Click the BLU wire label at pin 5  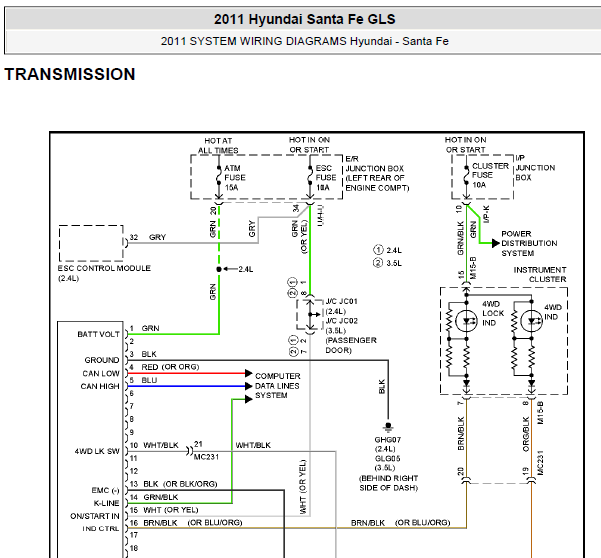coord(149,380)
